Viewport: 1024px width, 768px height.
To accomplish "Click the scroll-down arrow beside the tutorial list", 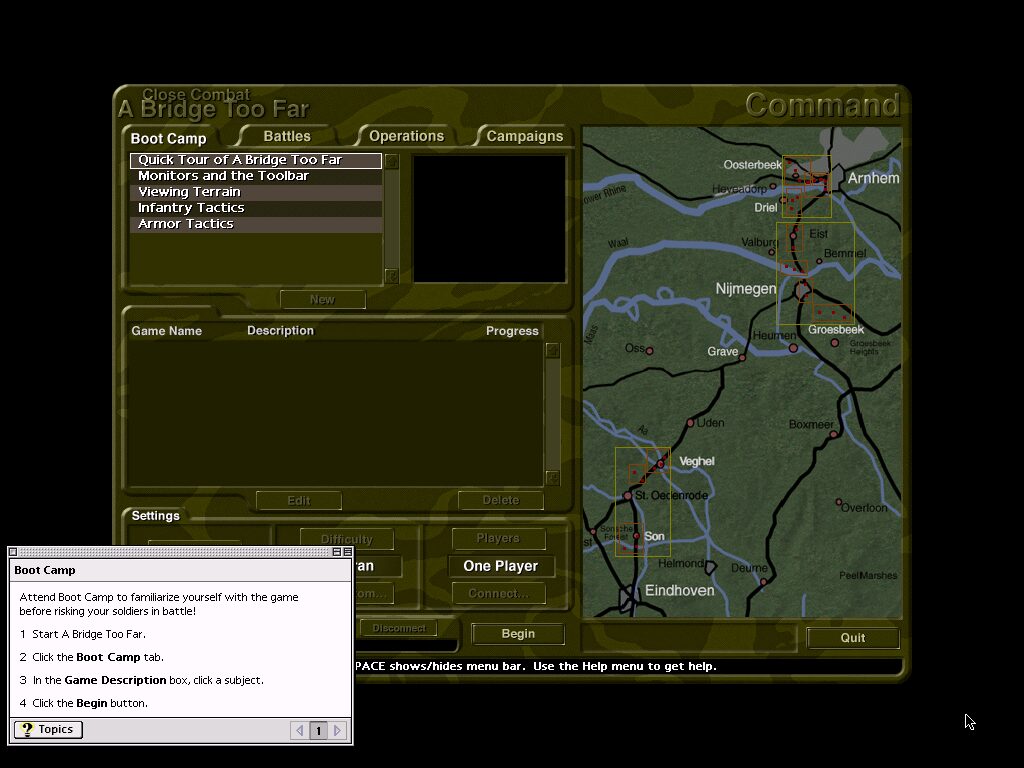I will point(390,278).
